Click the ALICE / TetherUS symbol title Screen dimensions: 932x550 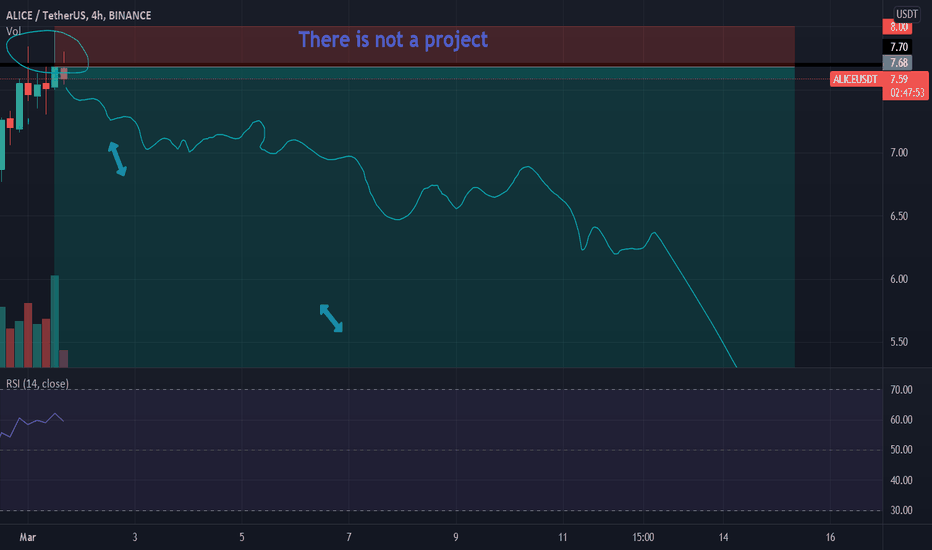coord(78,15)
